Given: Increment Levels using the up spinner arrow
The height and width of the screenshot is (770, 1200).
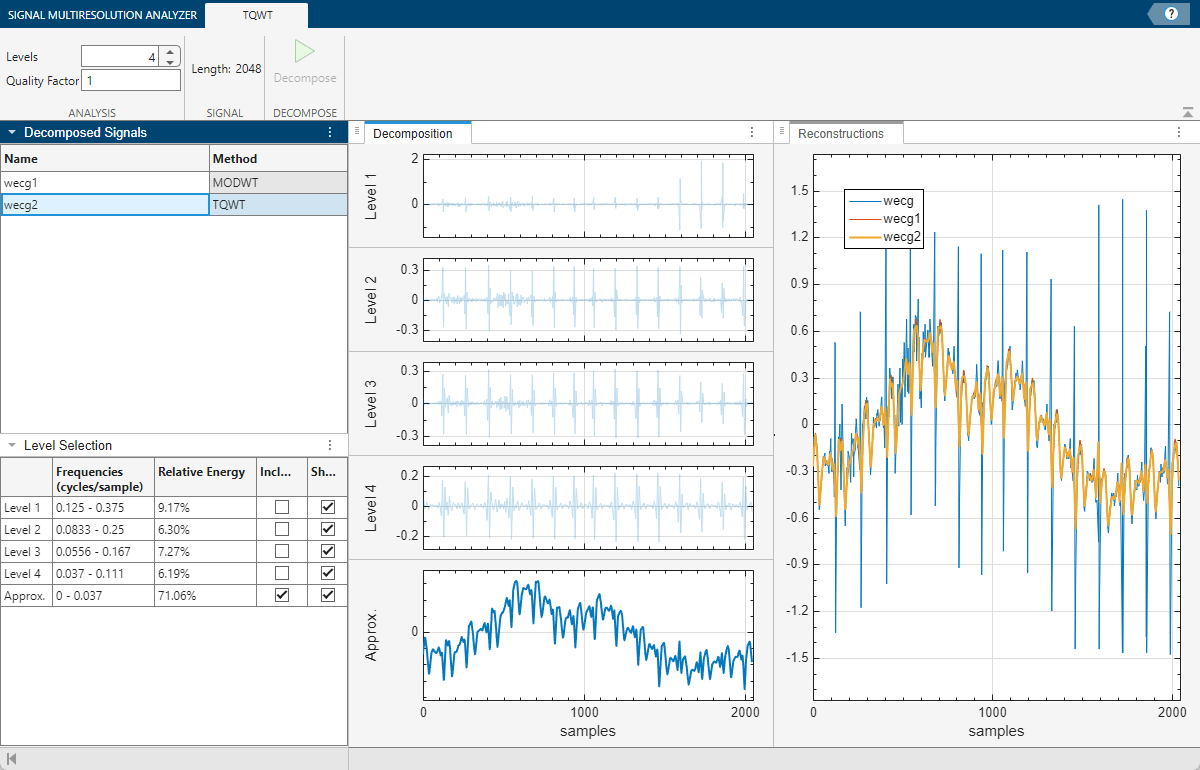Looking at the screenshot, I should click(168, 51).
